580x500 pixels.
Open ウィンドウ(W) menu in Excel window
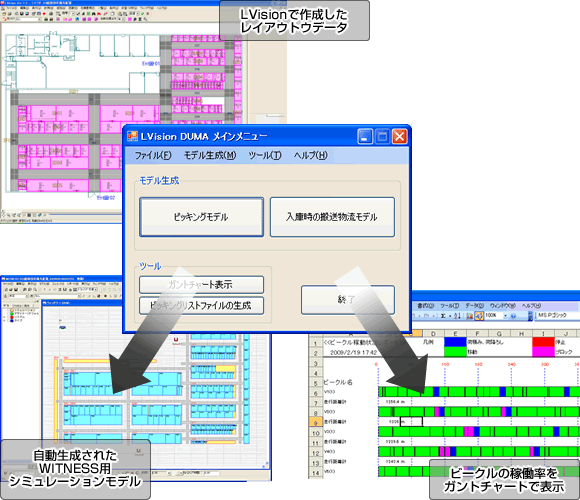[502, 305]
